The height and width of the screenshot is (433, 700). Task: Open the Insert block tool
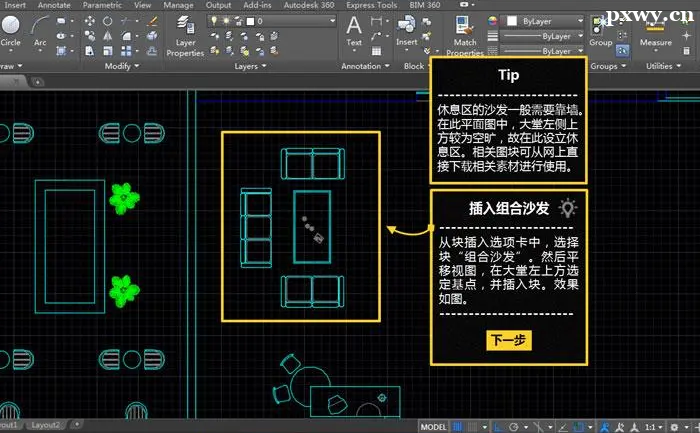tap(407, 30)
